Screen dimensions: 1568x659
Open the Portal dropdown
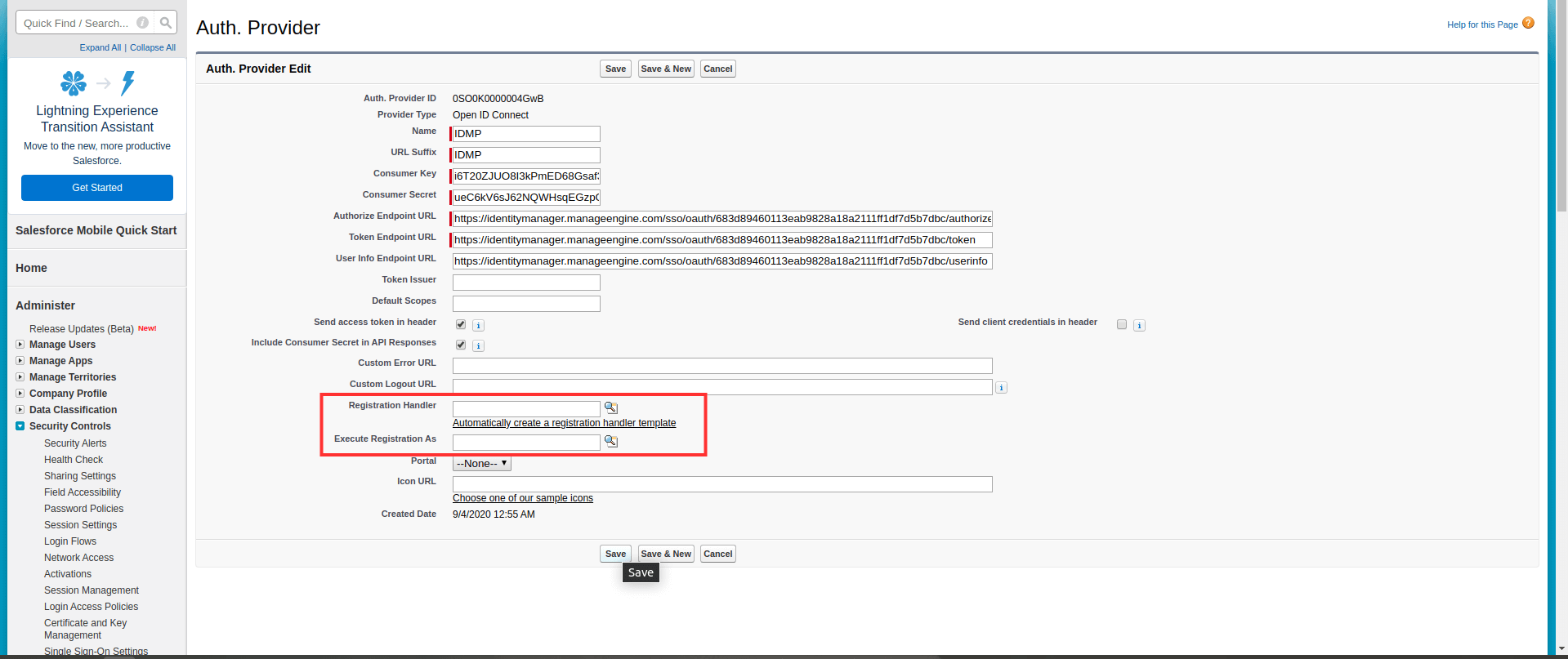tap(482, 464)
